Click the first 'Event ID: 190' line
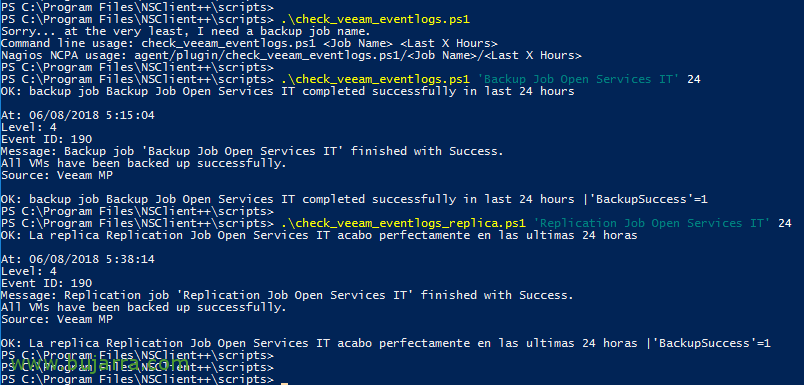 pyautogui.click(x=47, y=139)
